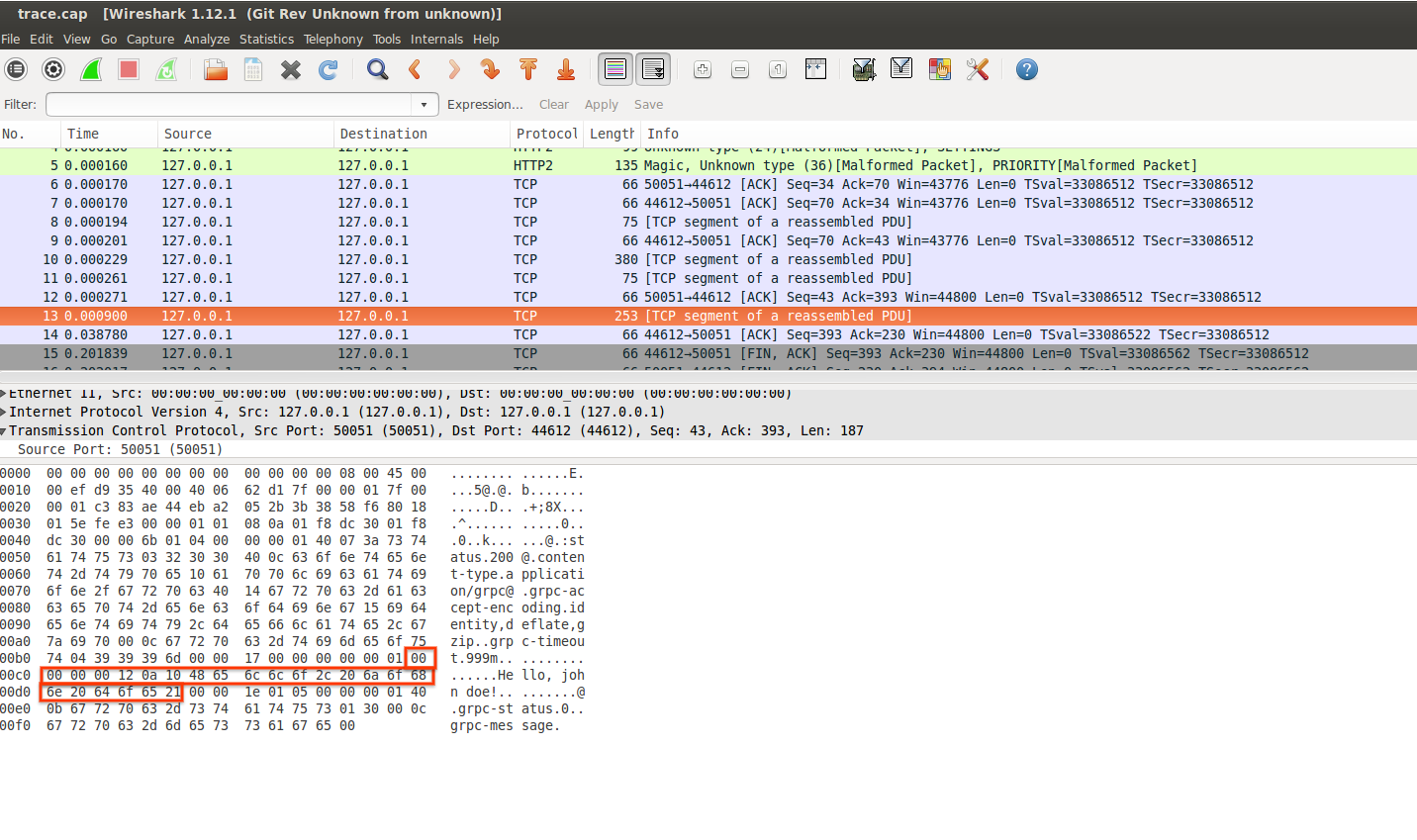Select hex row at offset 00c0
Image resolution: width=1417 pixels, height=840 pixels.
(x=293, y=676)
